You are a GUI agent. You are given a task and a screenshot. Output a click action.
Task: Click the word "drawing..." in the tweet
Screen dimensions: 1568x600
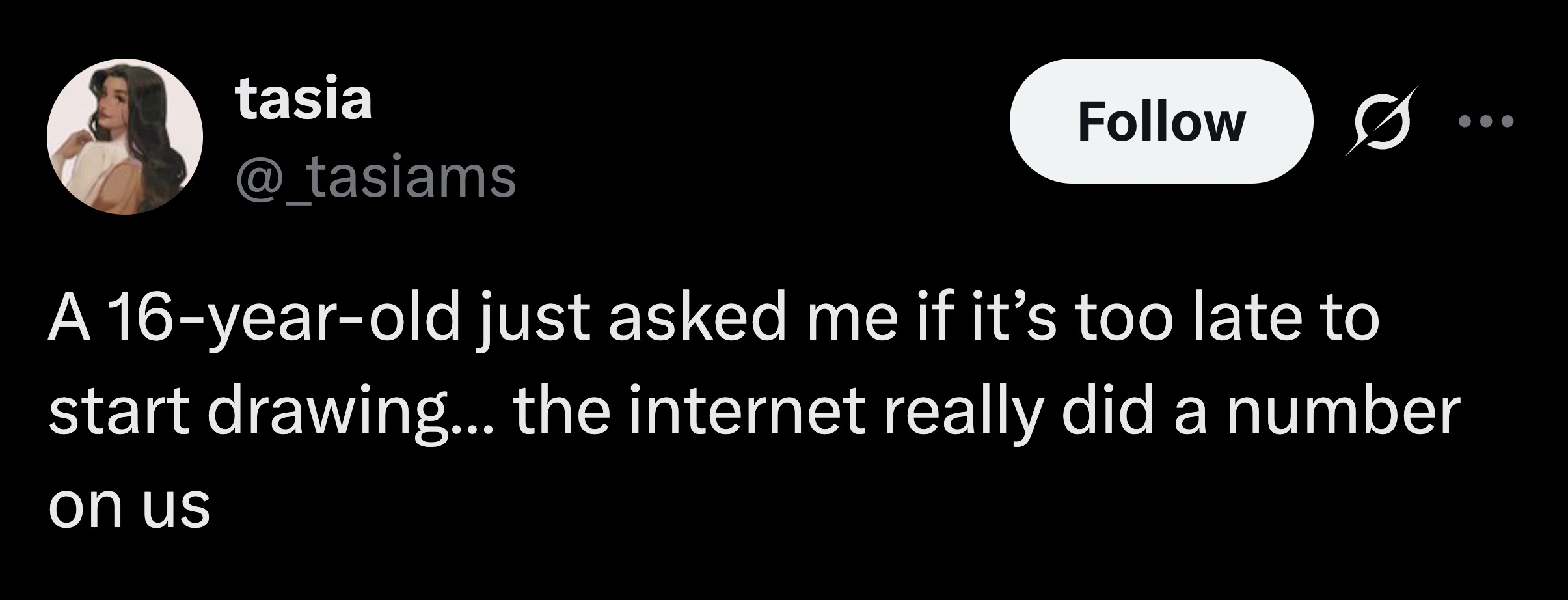click(351, 414)
